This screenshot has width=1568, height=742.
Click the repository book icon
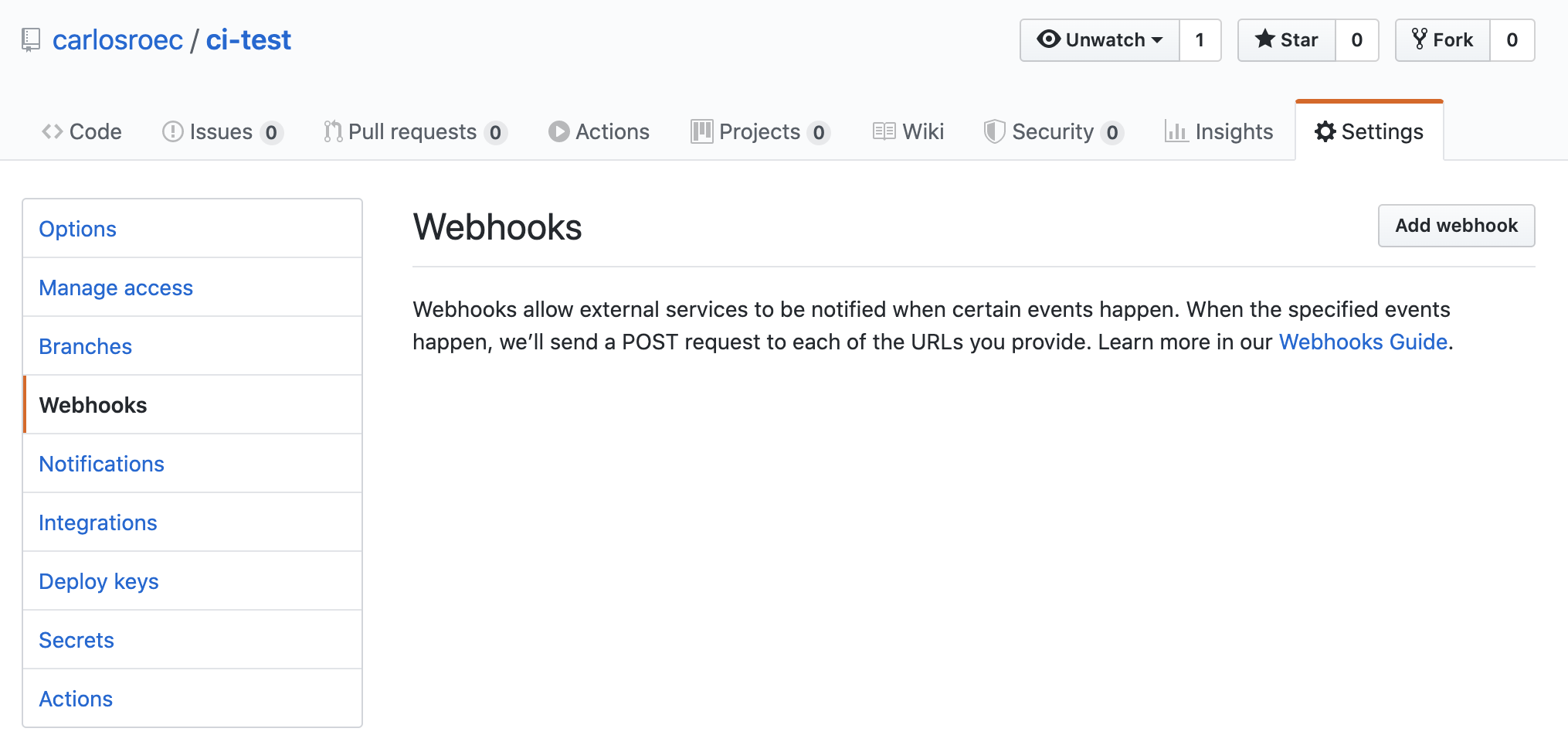31,40
